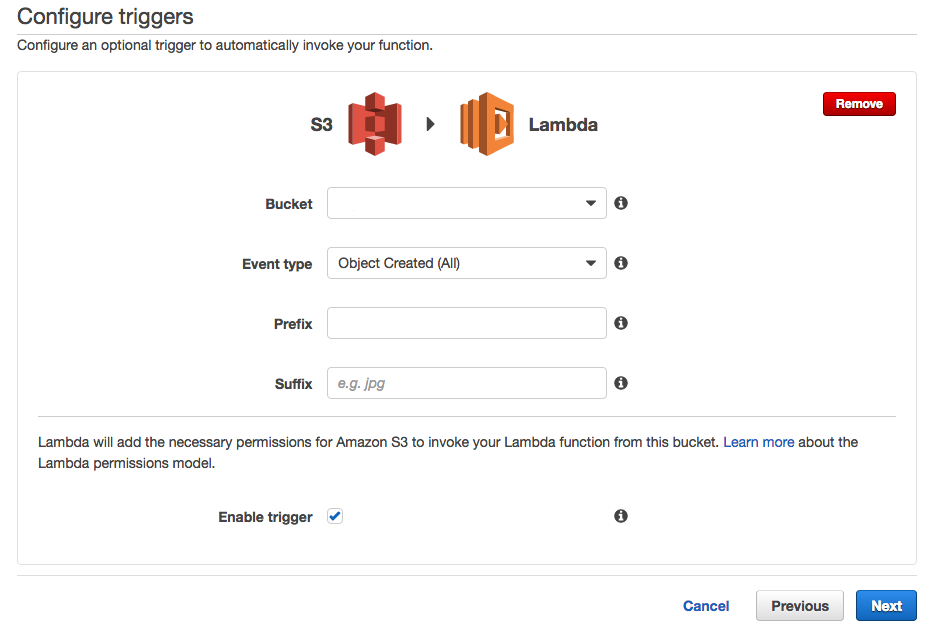Focus the Prefix text field
The width and height of the screenshot is (943, 635).
tap(466, 323)
